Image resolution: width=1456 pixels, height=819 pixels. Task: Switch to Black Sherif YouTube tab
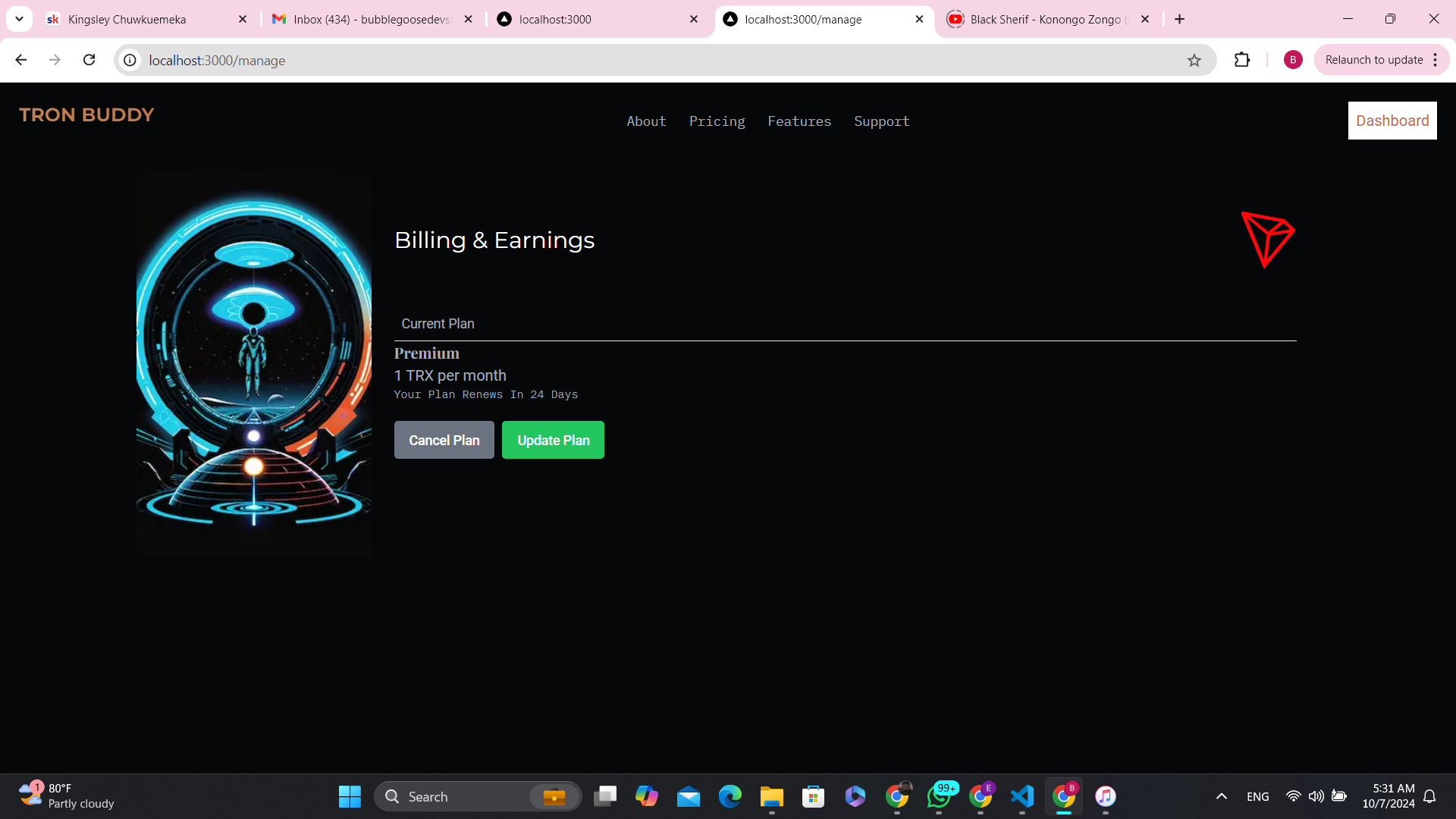pos(1046,19)
